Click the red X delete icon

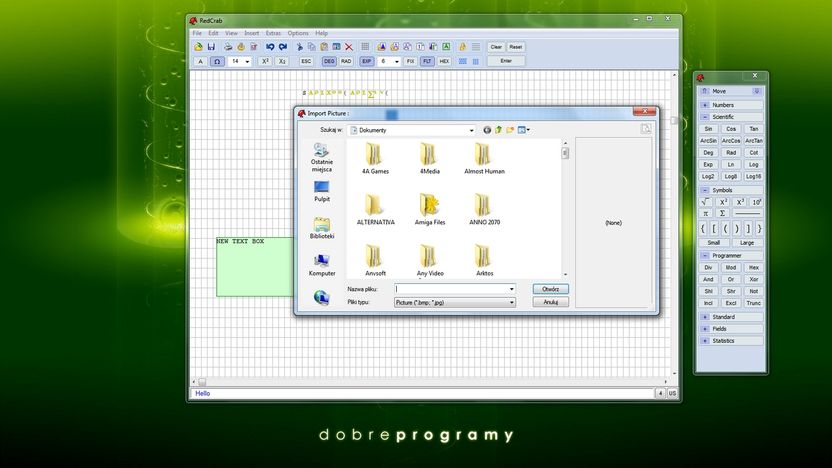coord(349,47)
